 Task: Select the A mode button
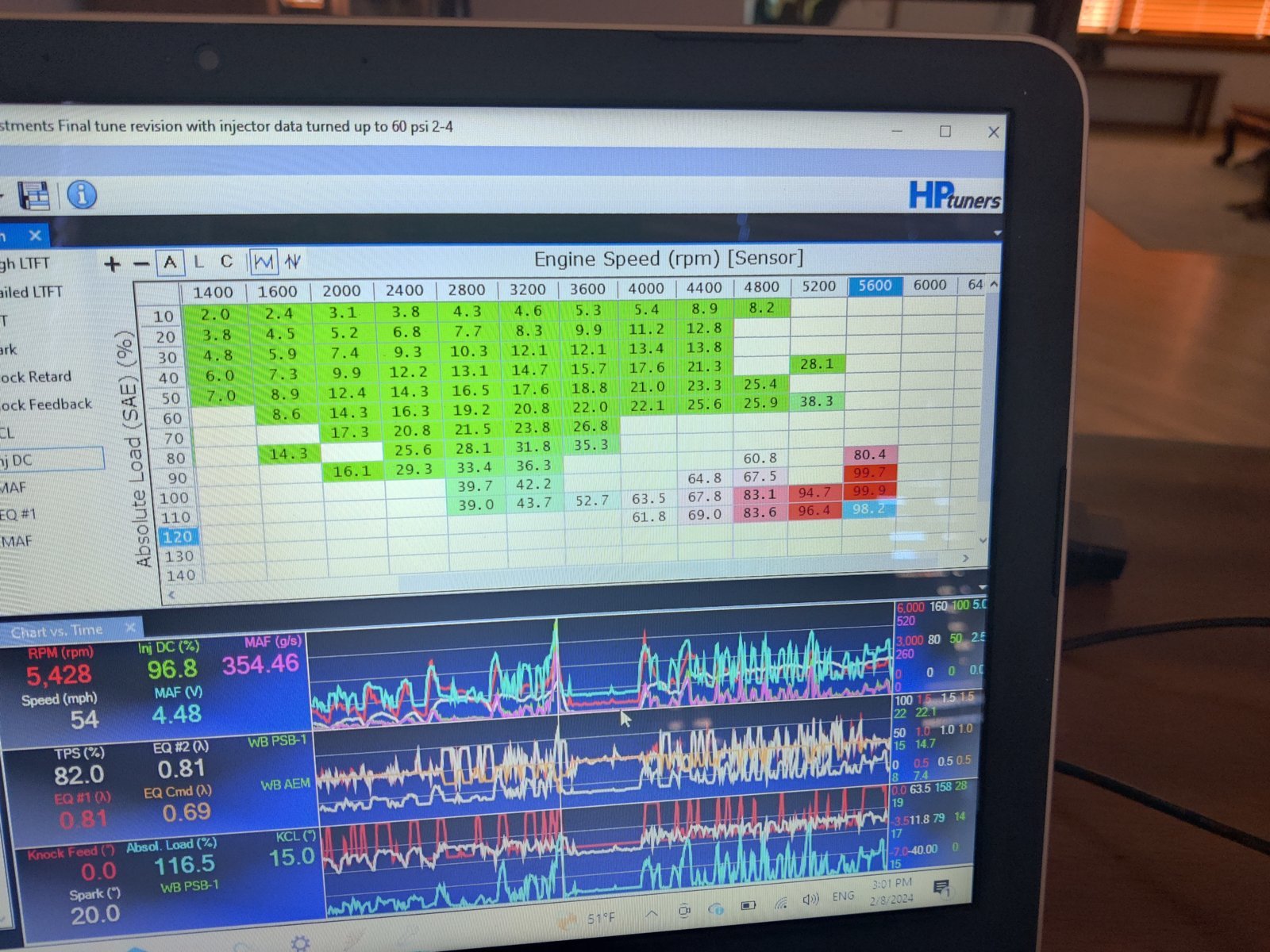click(x=170, y=263)
